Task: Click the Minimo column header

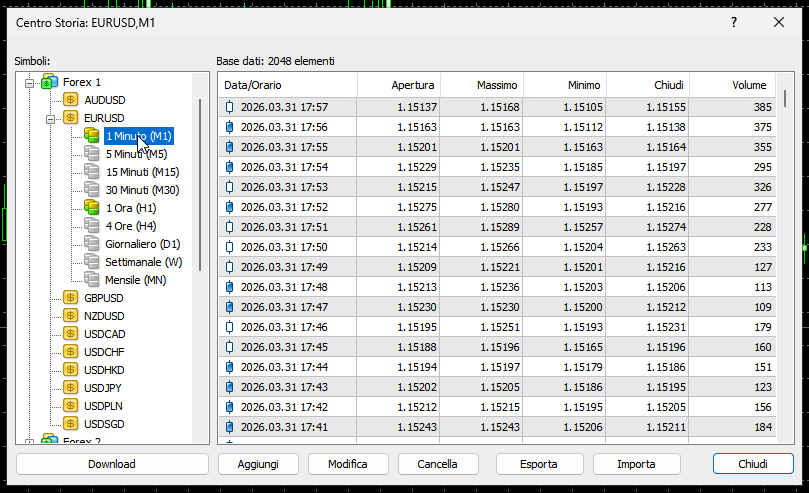Action: (565, 85)
